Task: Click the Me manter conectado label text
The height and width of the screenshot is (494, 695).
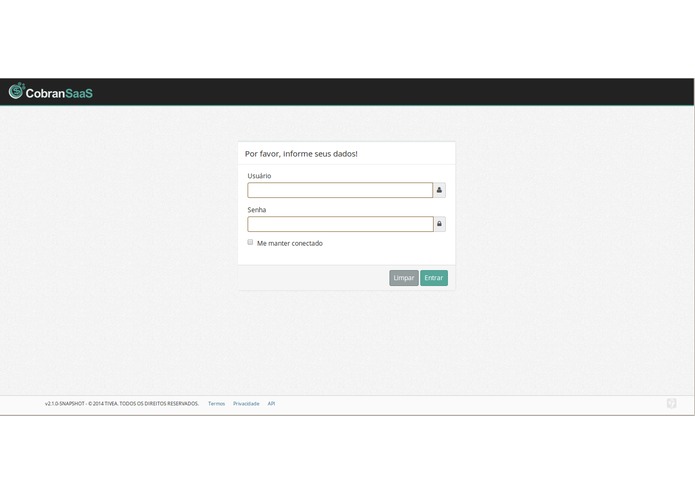Action: [290, 243]
